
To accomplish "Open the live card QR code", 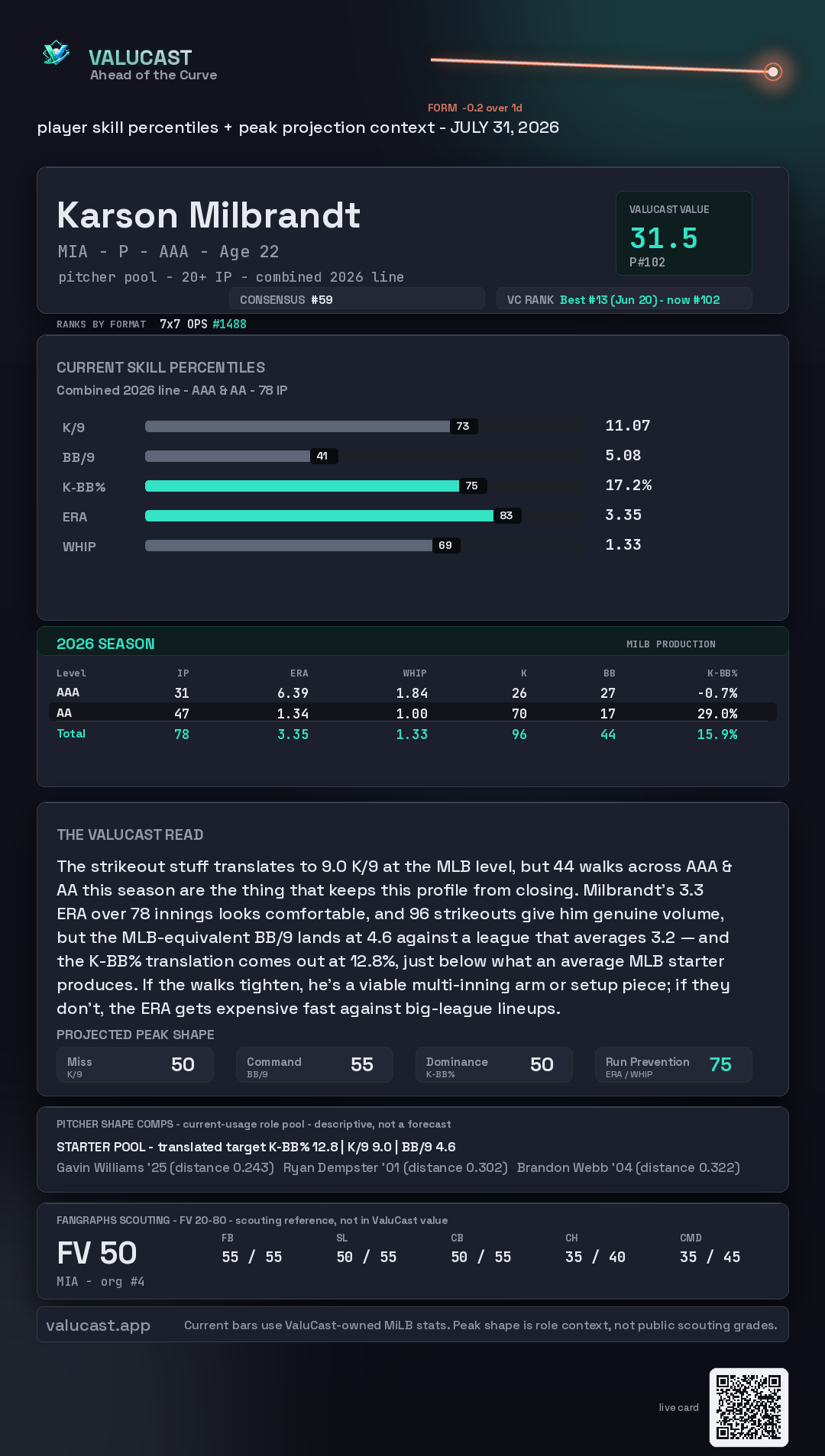I will tap(749, 1407).
